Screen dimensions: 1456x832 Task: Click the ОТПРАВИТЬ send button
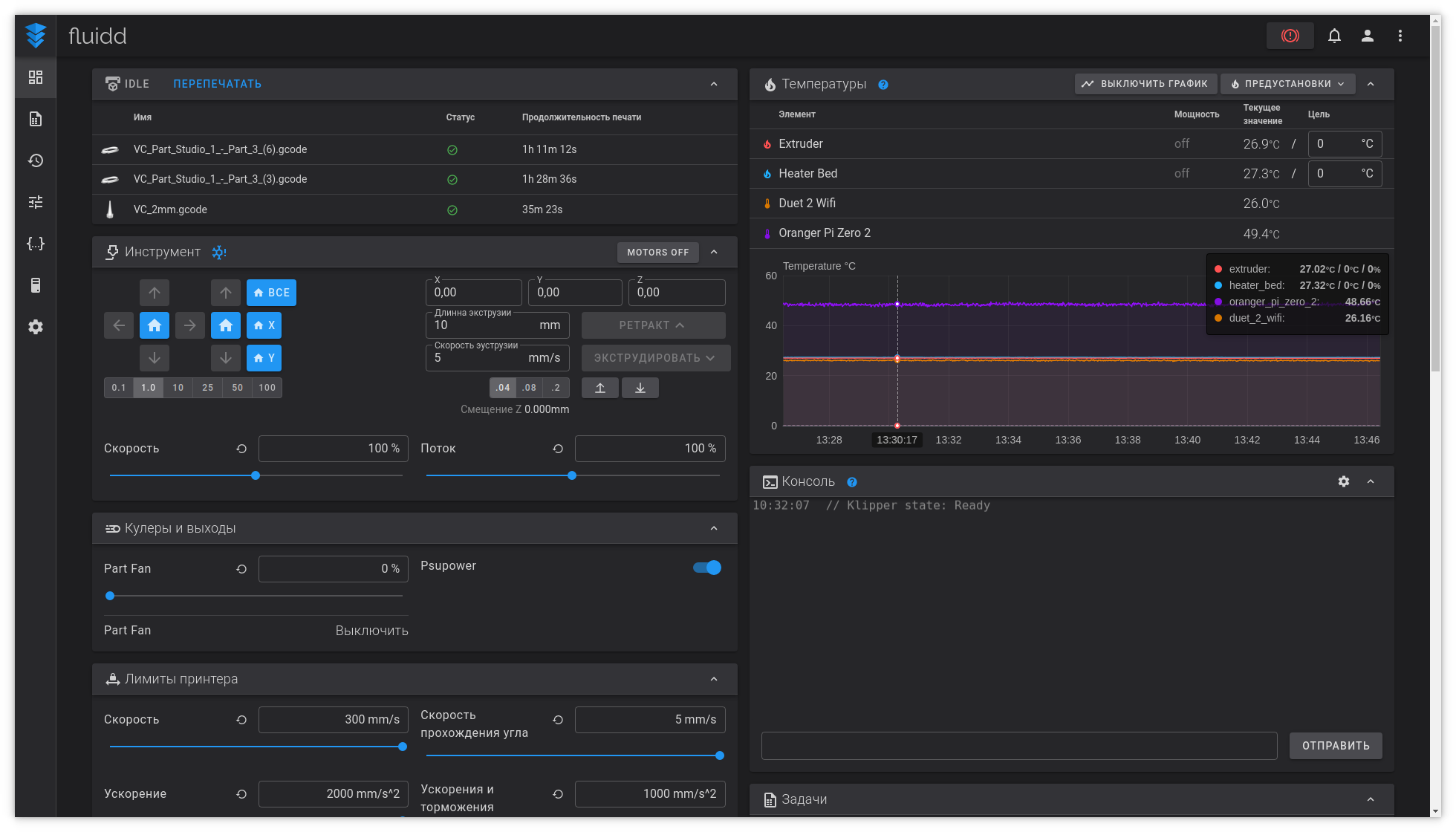point(1335,746)
